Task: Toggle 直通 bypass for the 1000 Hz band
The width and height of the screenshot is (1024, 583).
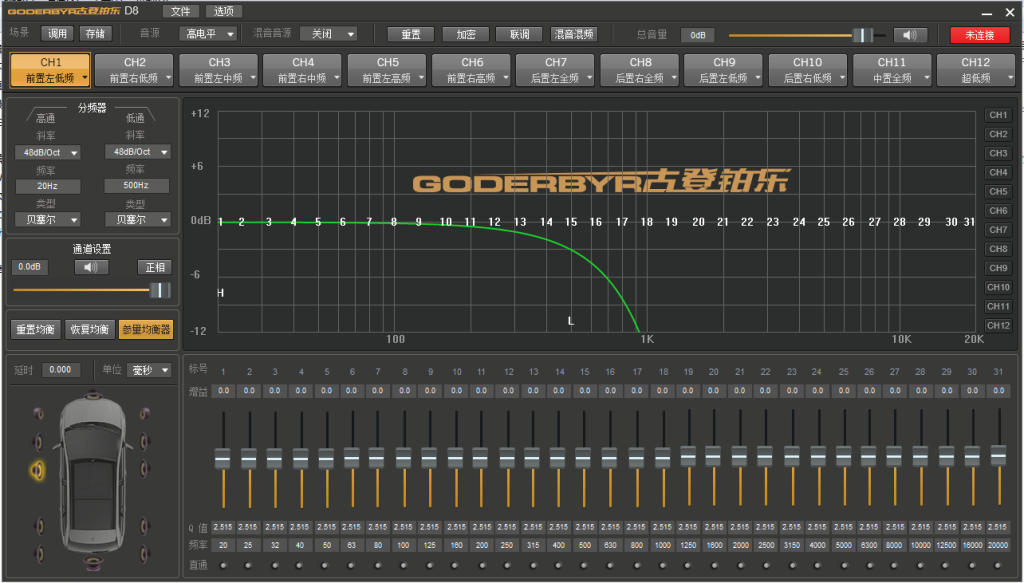Action: tap(662, 565)
